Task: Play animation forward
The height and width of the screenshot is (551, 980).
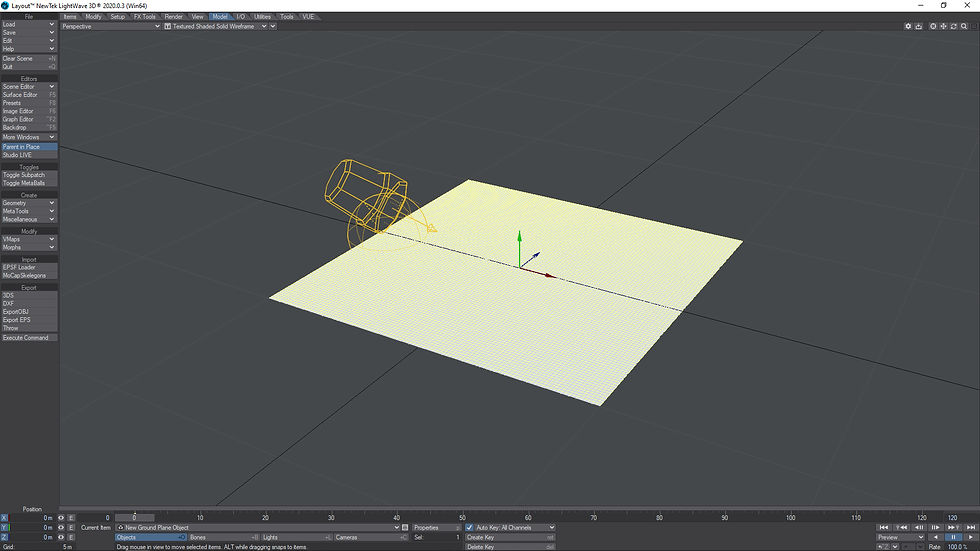Action: click(971, 537)
